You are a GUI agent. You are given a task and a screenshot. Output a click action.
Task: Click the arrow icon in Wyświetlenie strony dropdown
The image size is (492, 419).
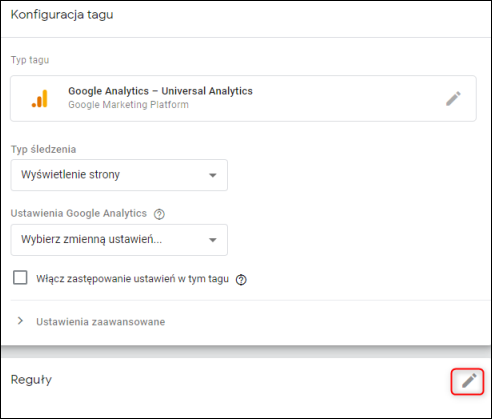click(x=213, y=175)
